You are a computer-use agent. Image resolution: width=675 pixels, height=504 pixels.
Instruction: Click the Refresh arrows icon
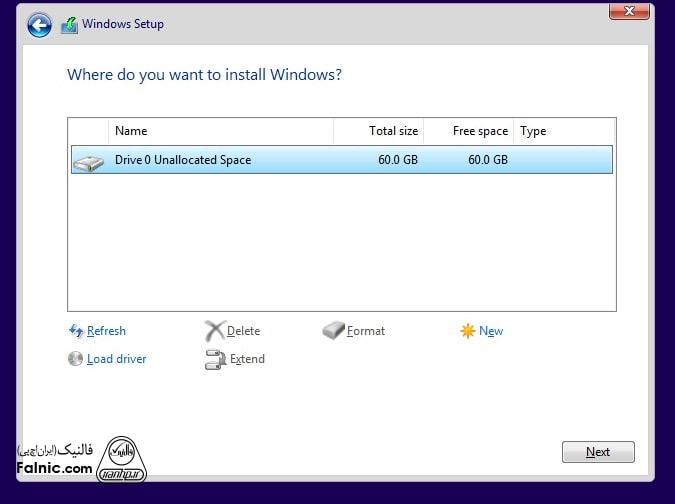pos(75,331)
